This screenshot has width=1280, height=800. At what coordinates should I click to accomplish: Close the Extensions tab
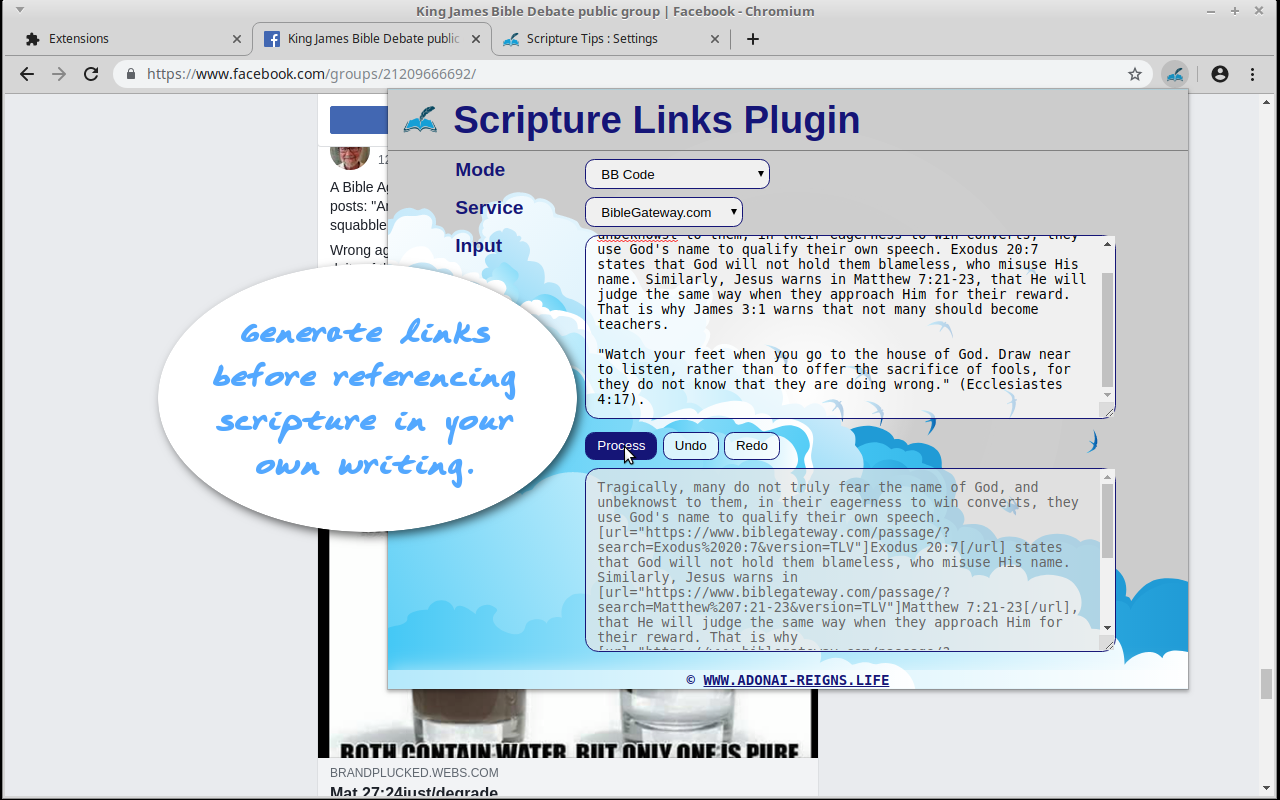pos(237,39)
